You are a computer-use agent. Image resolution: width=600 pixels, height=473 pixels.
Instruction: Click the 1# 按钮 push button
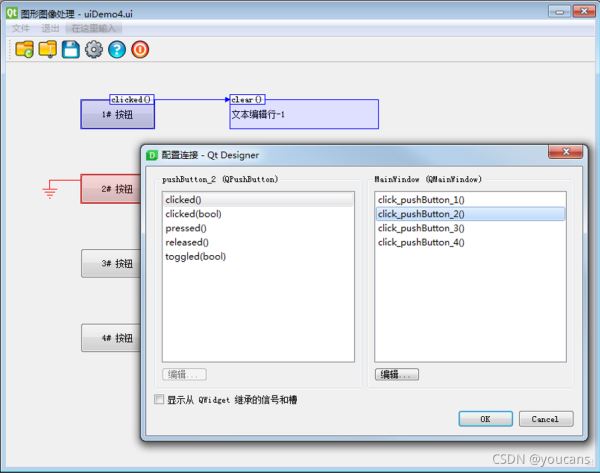coord(117,114)
